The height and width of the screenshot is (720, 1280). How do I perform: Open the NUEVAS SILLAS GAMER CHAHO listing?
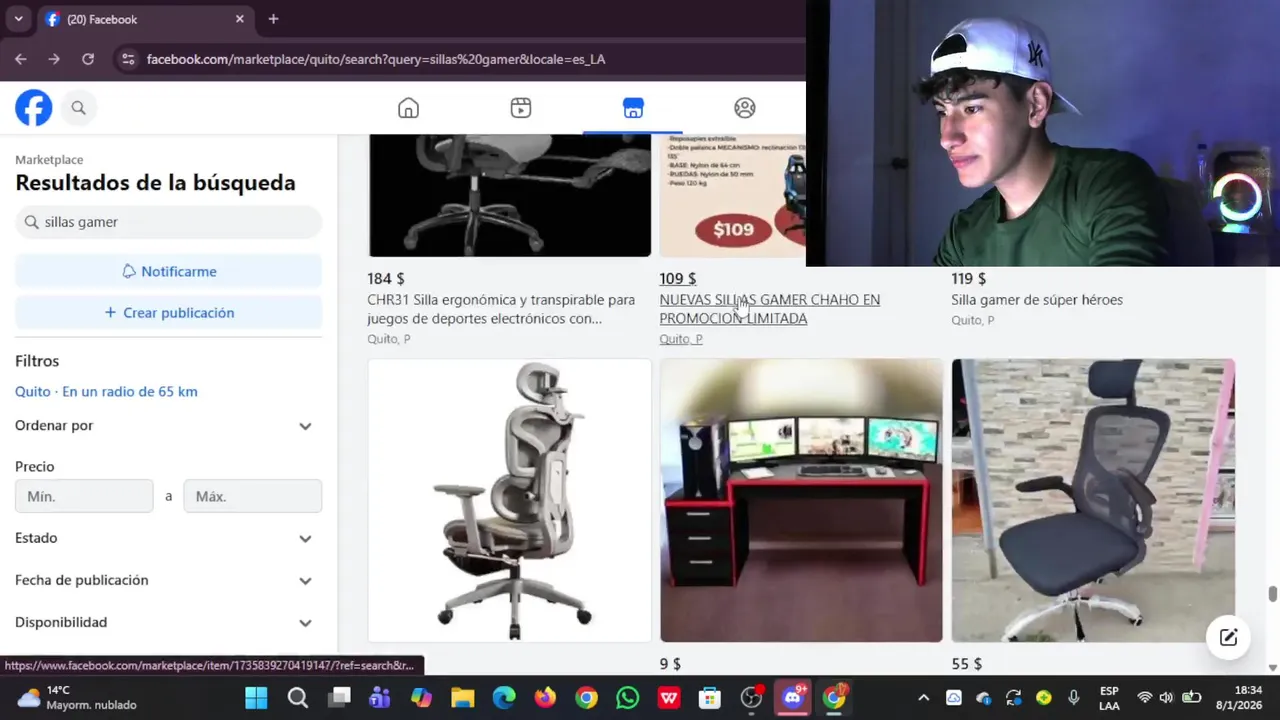[x=769, y=309]
